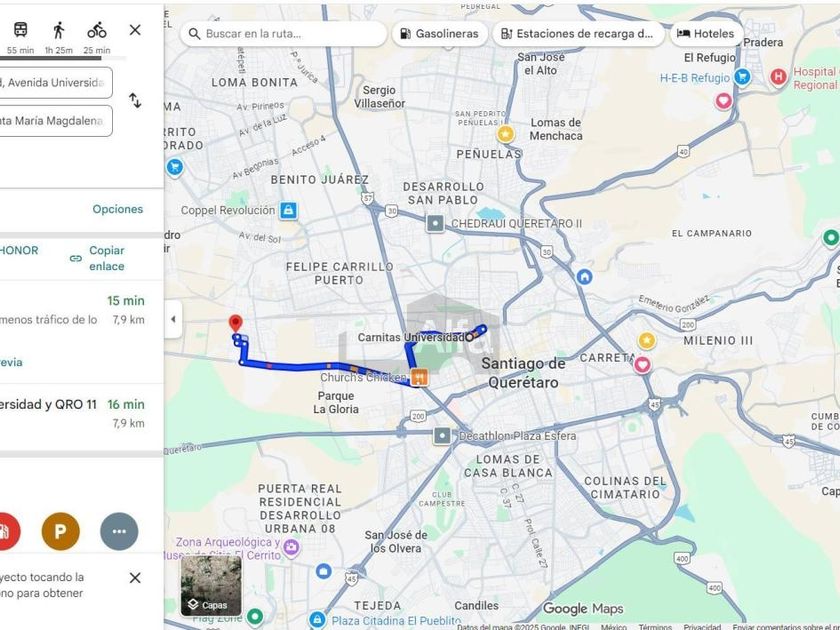Click the pink heart near El Refugio
The image size is (840, 630).
point(723,101)
